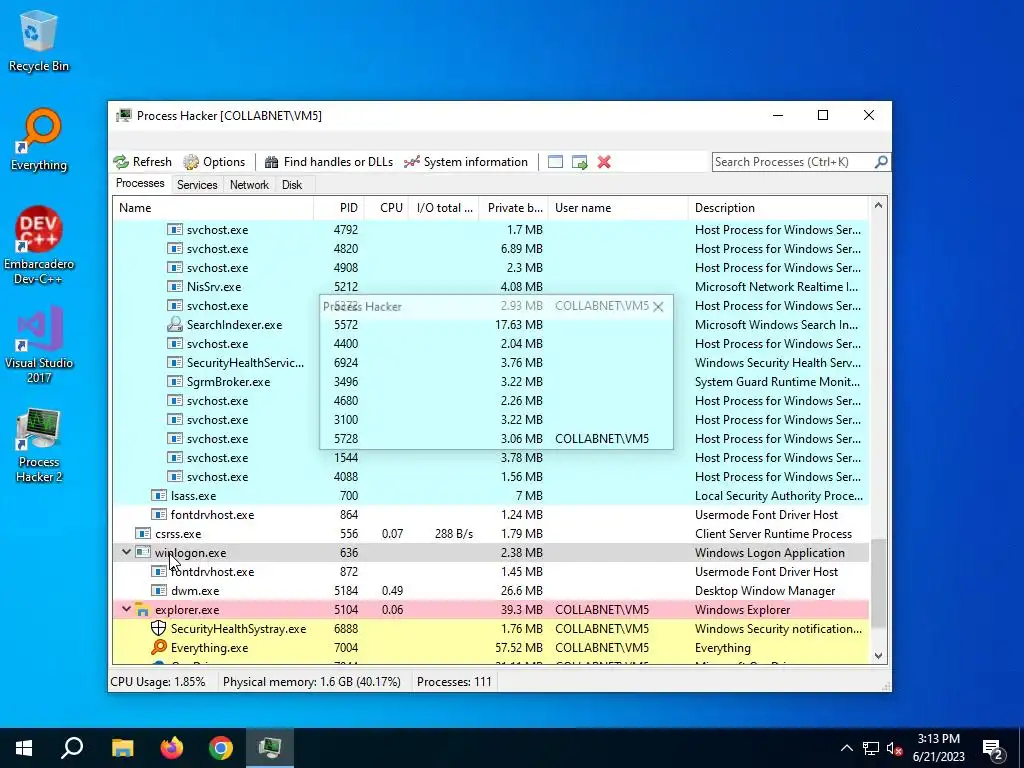
Task: Select fontdrvhost.exe with PID 864
Action: click(x=490, y=515)
